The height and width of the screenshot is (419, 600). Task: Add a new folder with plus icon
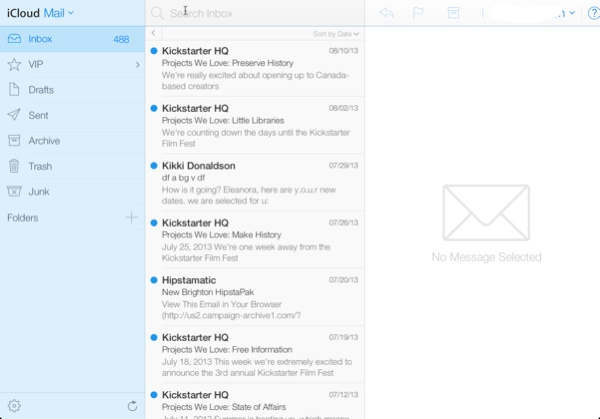[131, 217]
